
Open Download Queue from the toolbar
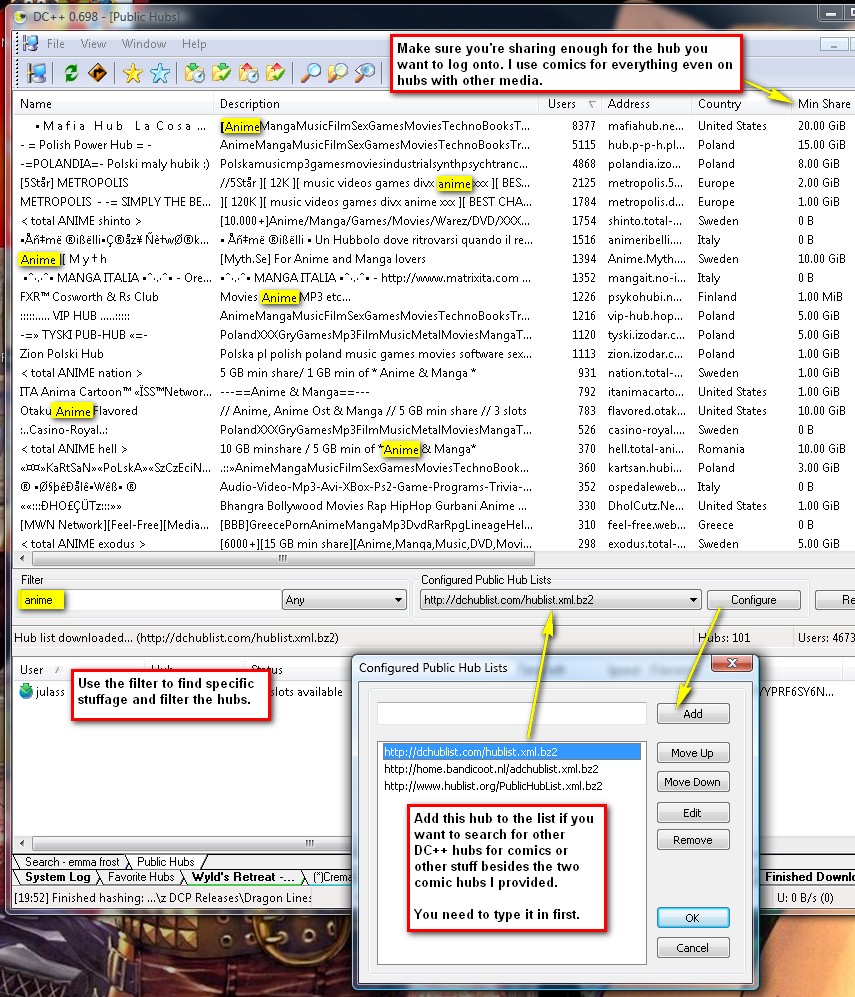click(x=195, y=72)
